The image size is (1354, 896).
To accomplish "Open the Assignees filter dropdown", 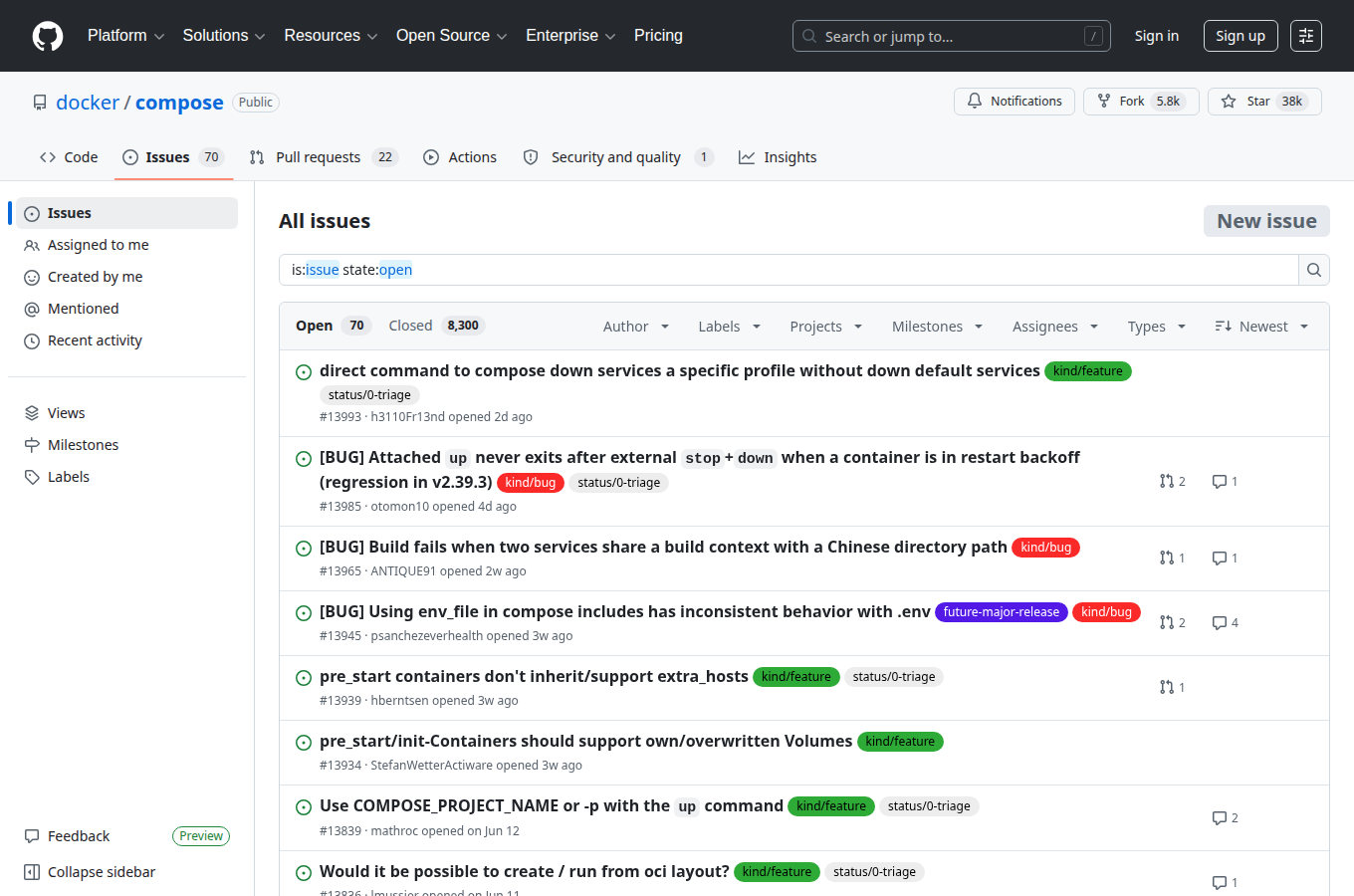I will [1055, 327].
